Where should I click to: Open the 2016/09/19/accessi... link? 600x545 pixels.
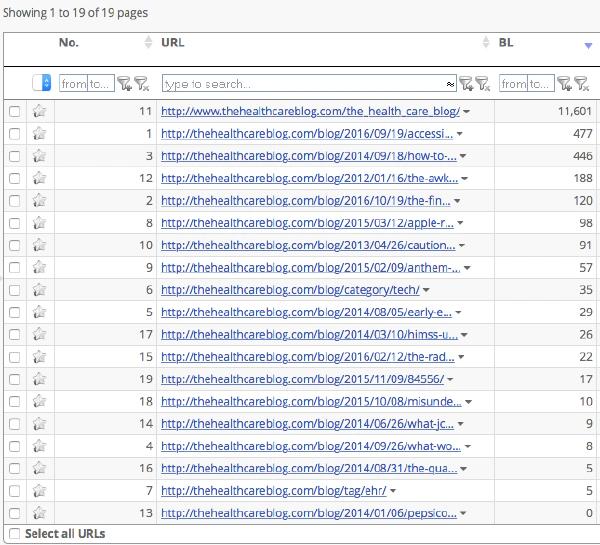tap(307, 134)
